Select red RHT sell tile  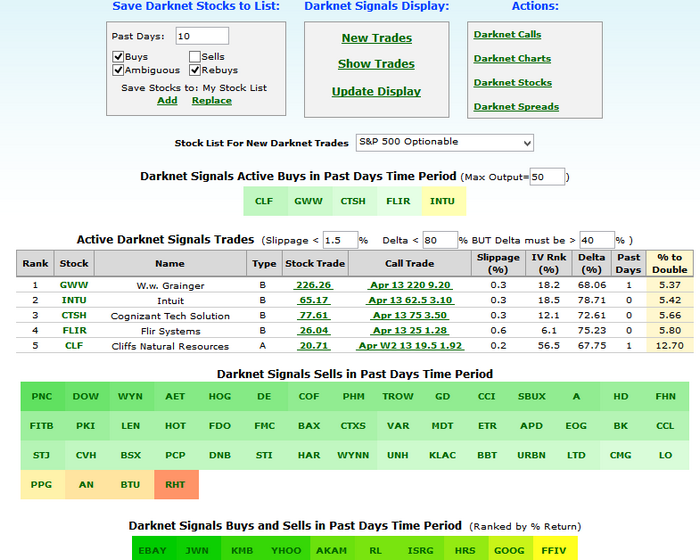[x=176, y=485]
